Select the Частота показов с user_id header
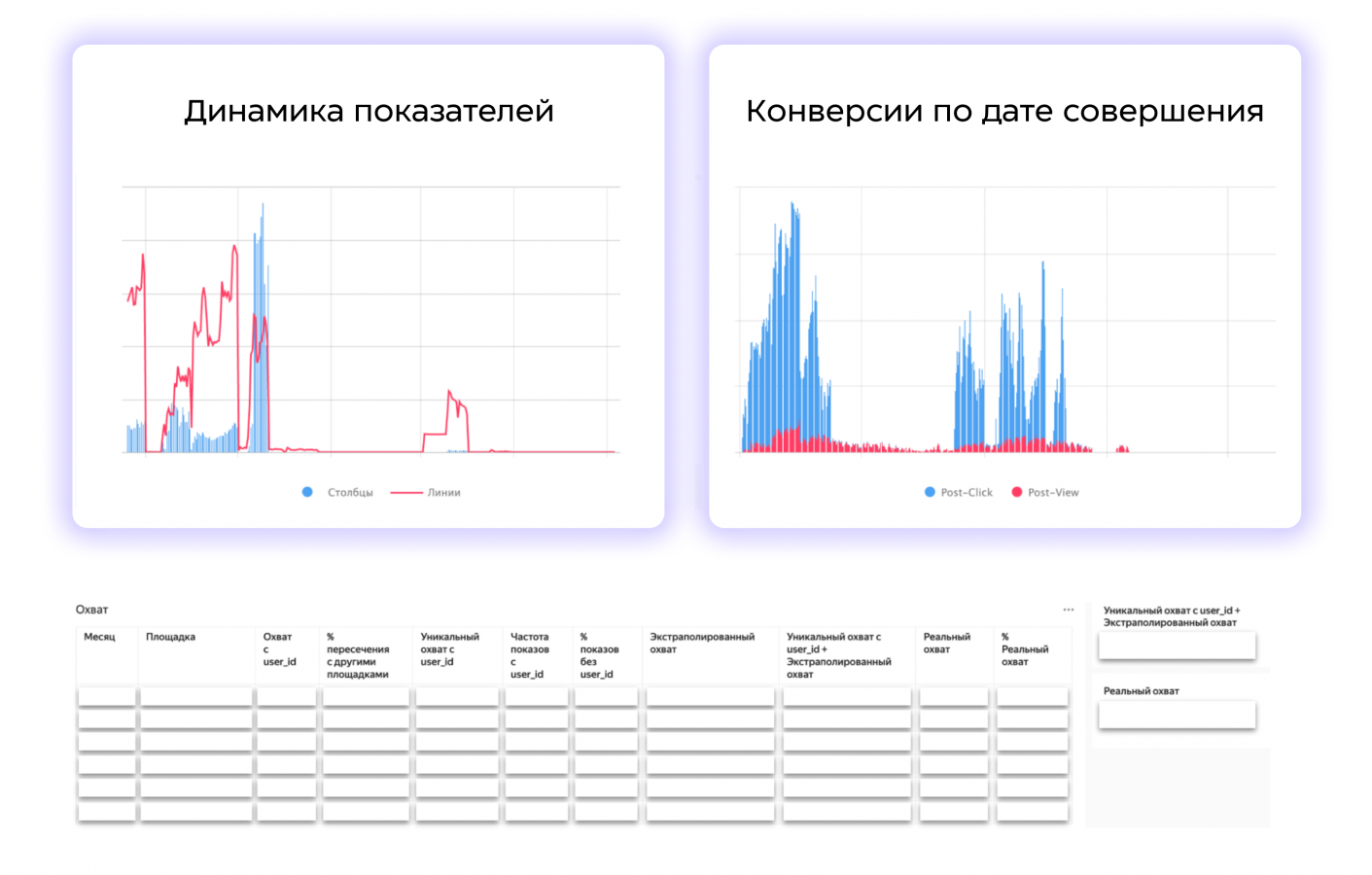The height and width of the screenshot is (875, 1372). (530, 655)
